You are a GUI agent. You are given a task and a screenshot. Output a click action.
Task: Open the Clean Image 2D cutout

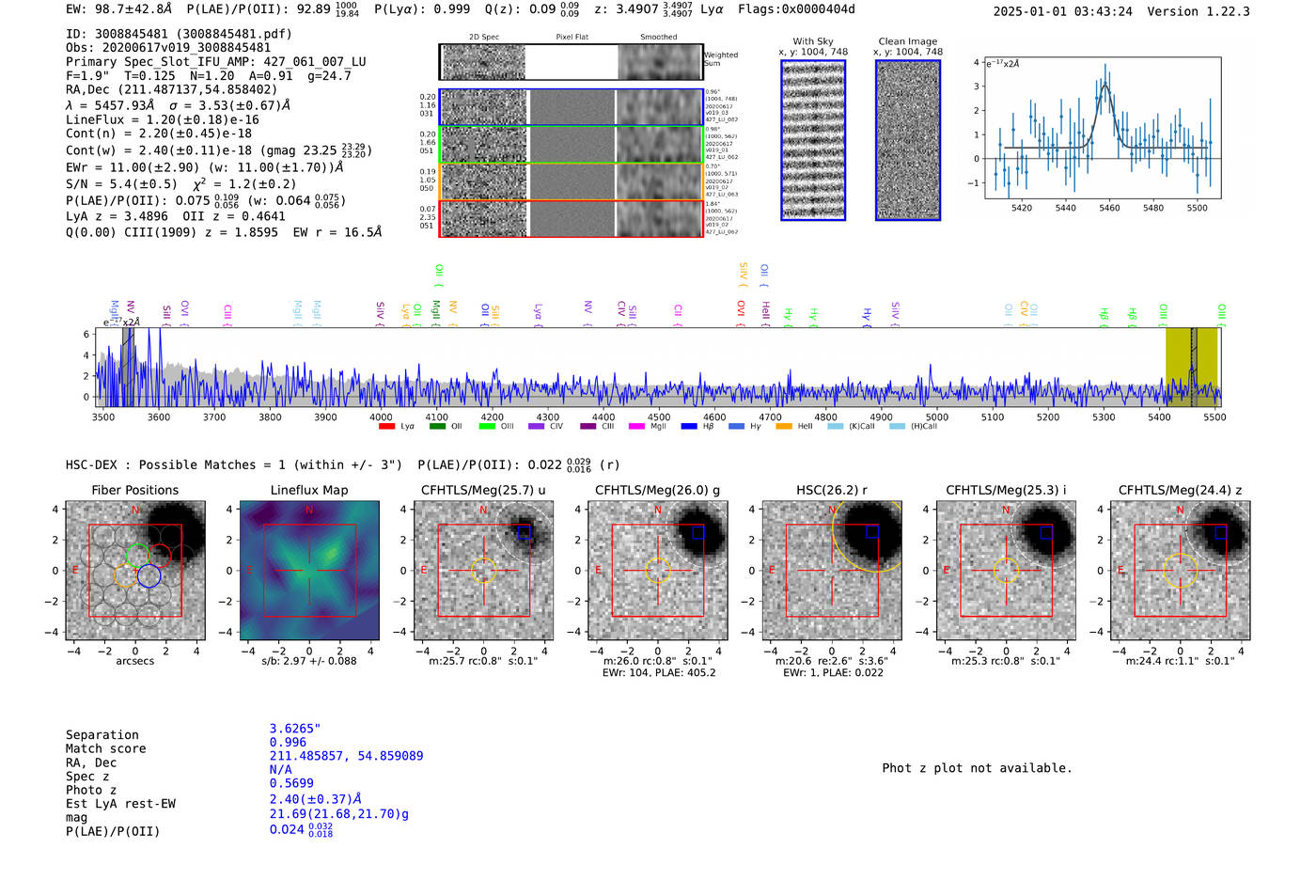908,140
